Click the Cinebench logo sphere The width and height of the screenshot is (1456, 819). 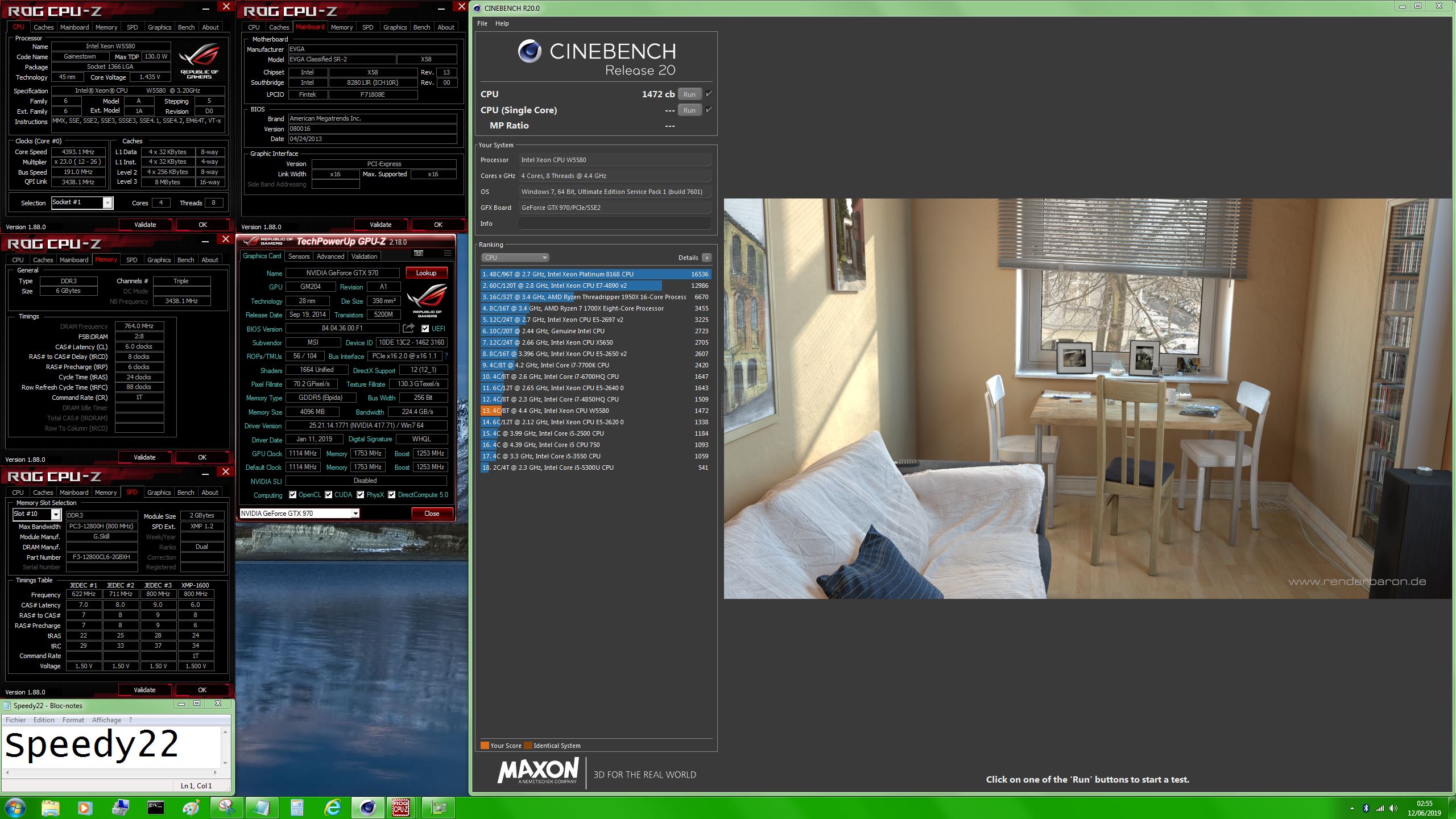click(x=529, y=52)
